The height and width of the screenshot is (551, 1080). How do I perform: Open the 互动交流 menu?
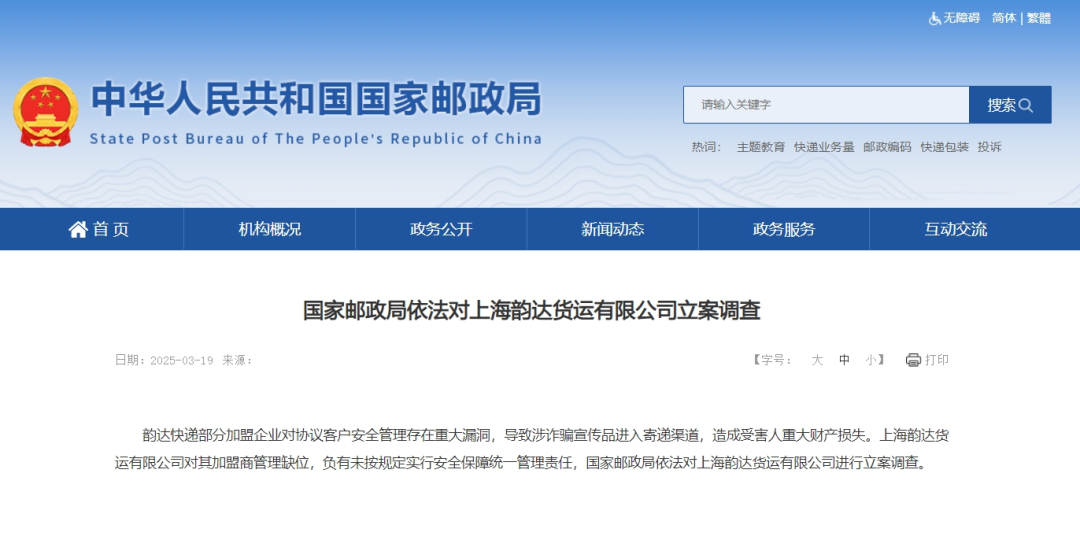tap(955, 229)
